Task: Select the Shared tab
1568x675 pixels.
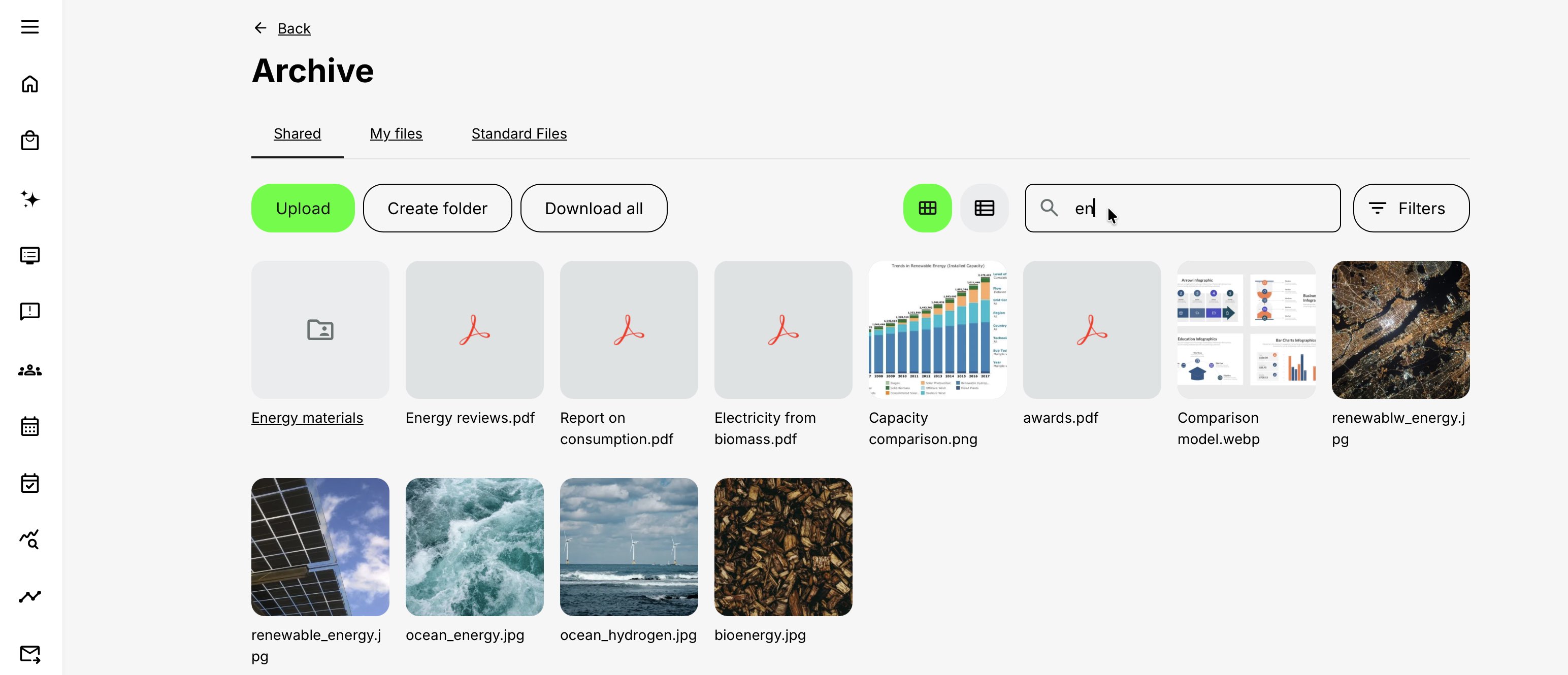Action: tap(297, 133)
